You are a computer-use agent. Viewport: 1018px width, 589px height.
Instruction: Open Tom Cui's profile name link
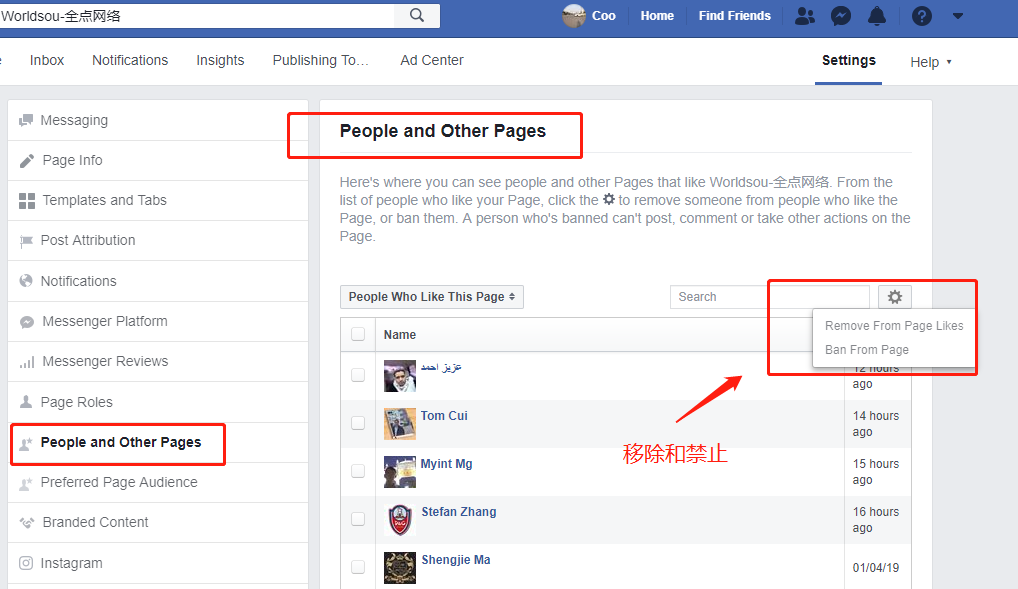pos(444,416)
